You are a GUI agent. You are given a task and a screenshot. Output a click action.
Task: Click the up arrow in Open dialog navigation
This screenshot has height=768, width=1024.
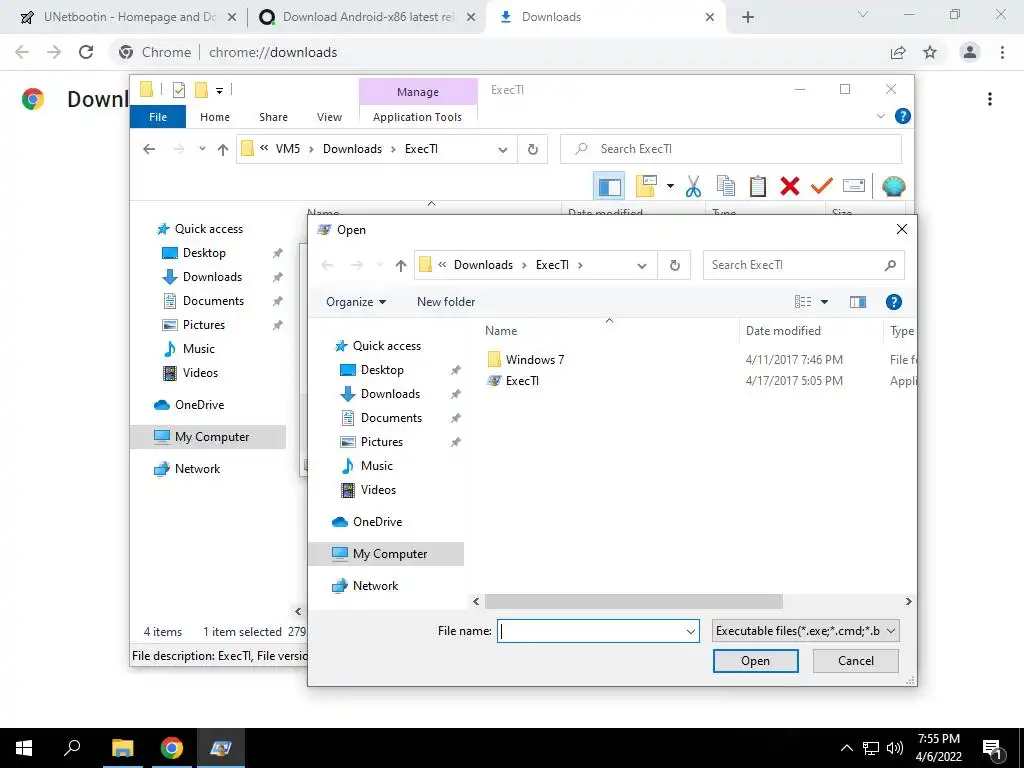coord(400,265)
